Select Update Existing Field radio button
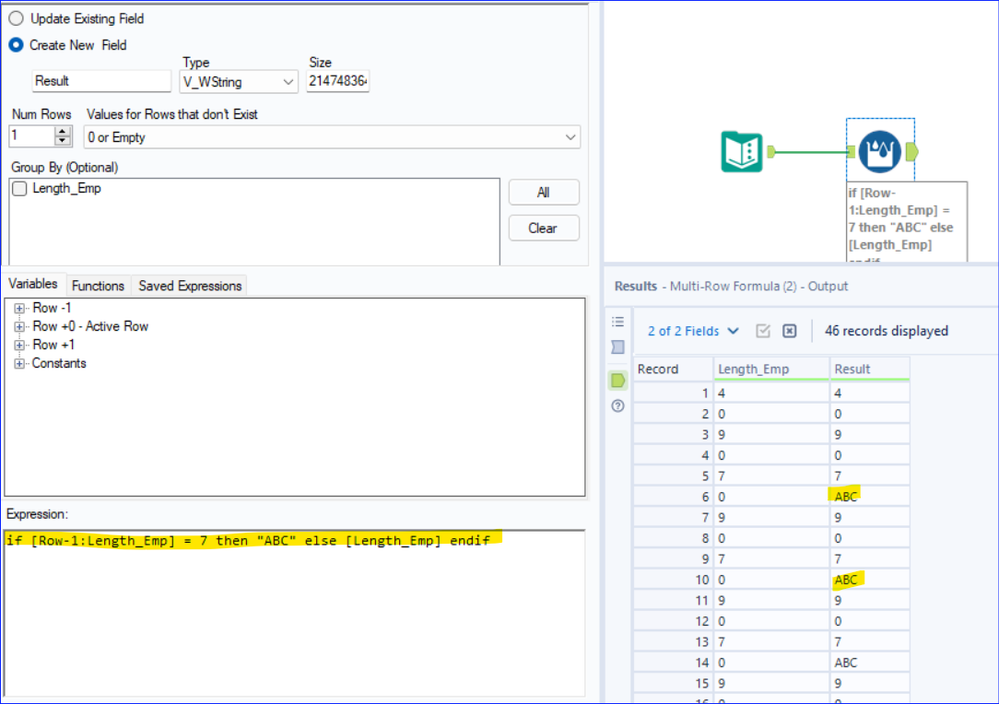 16,18
